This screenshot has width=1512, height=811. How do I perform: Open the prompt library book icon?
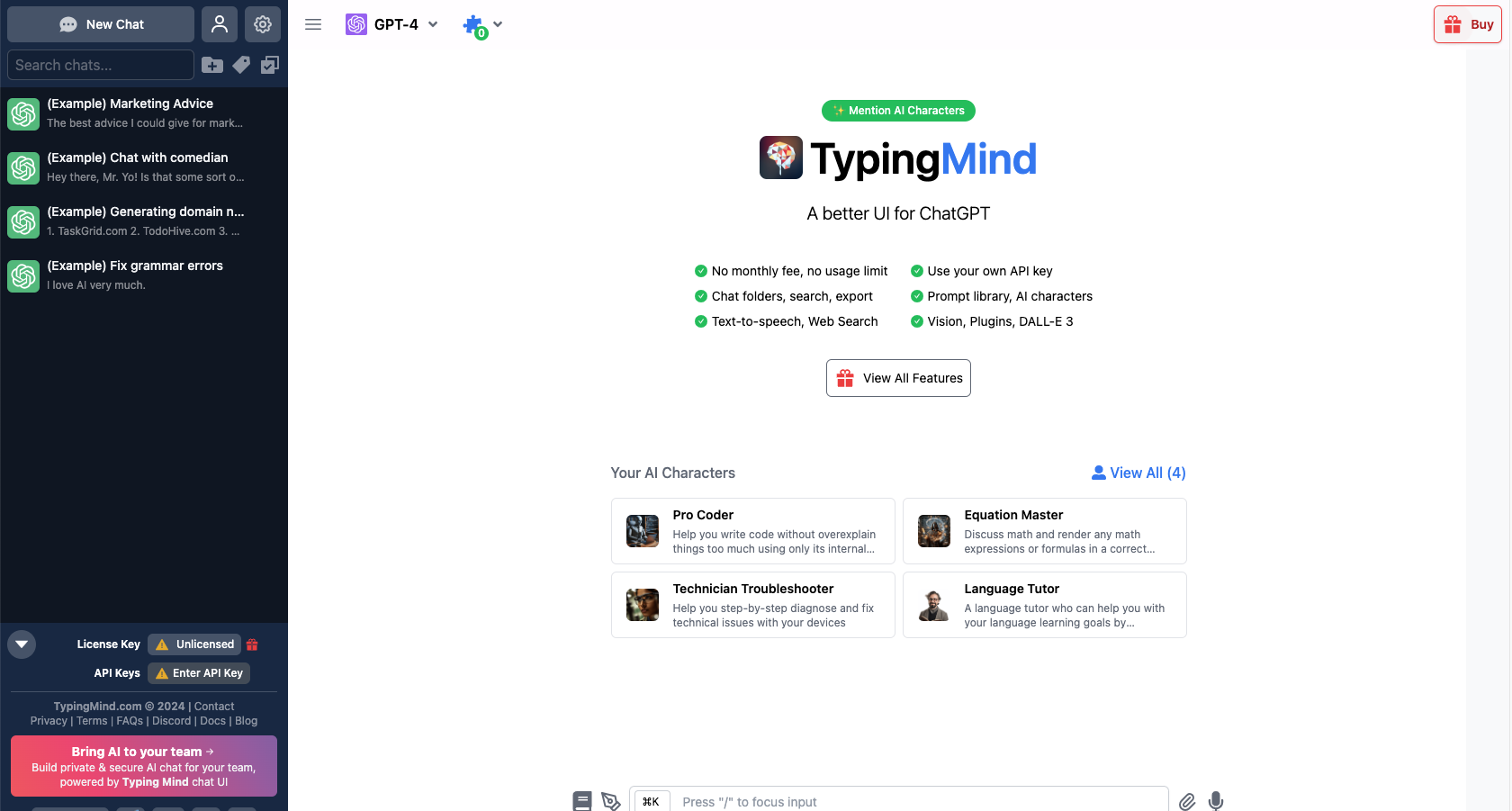pyautogui.click(x=582, y=801)
